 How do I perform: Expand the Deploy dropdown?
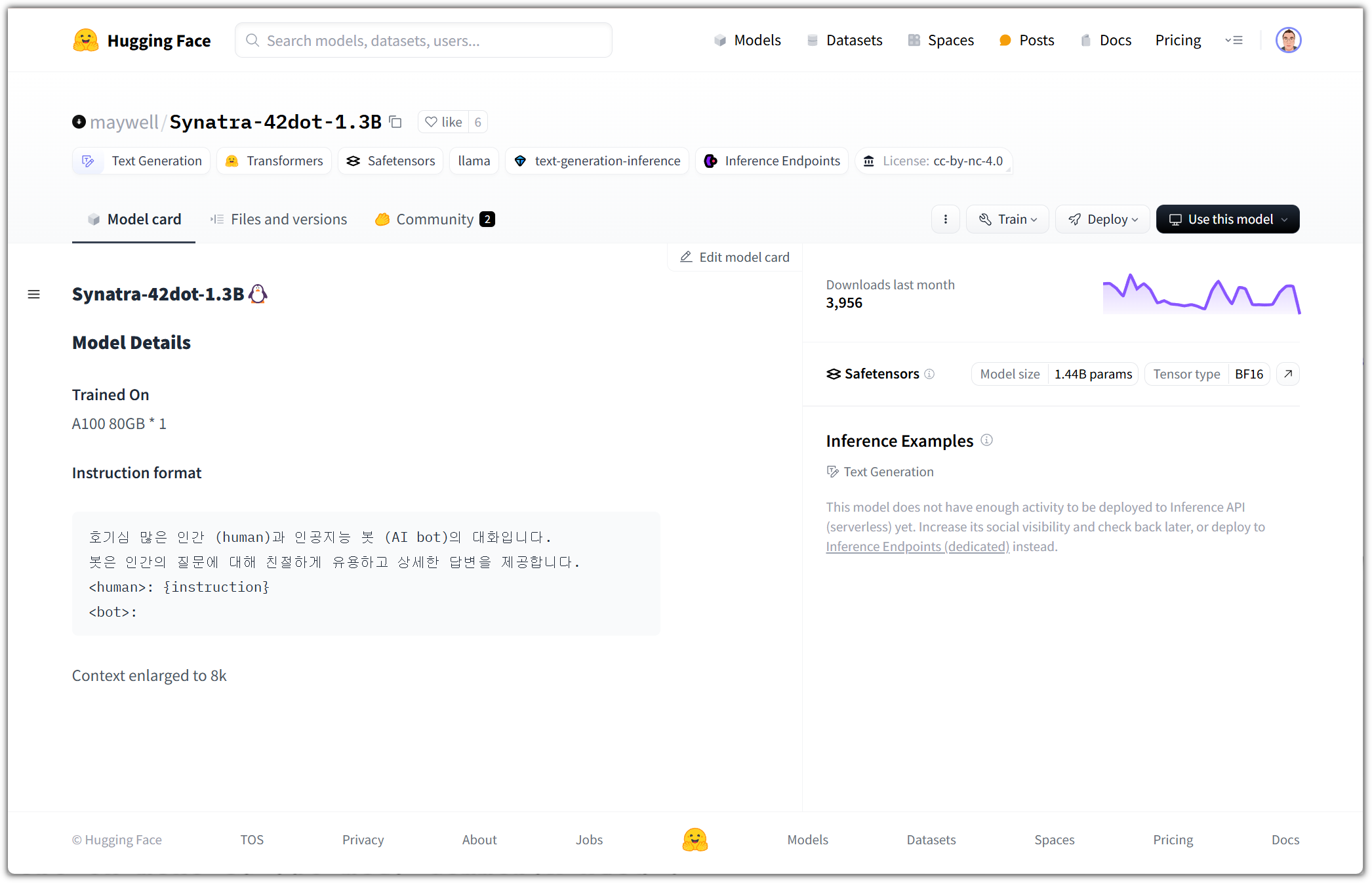tap(1102, 219)
